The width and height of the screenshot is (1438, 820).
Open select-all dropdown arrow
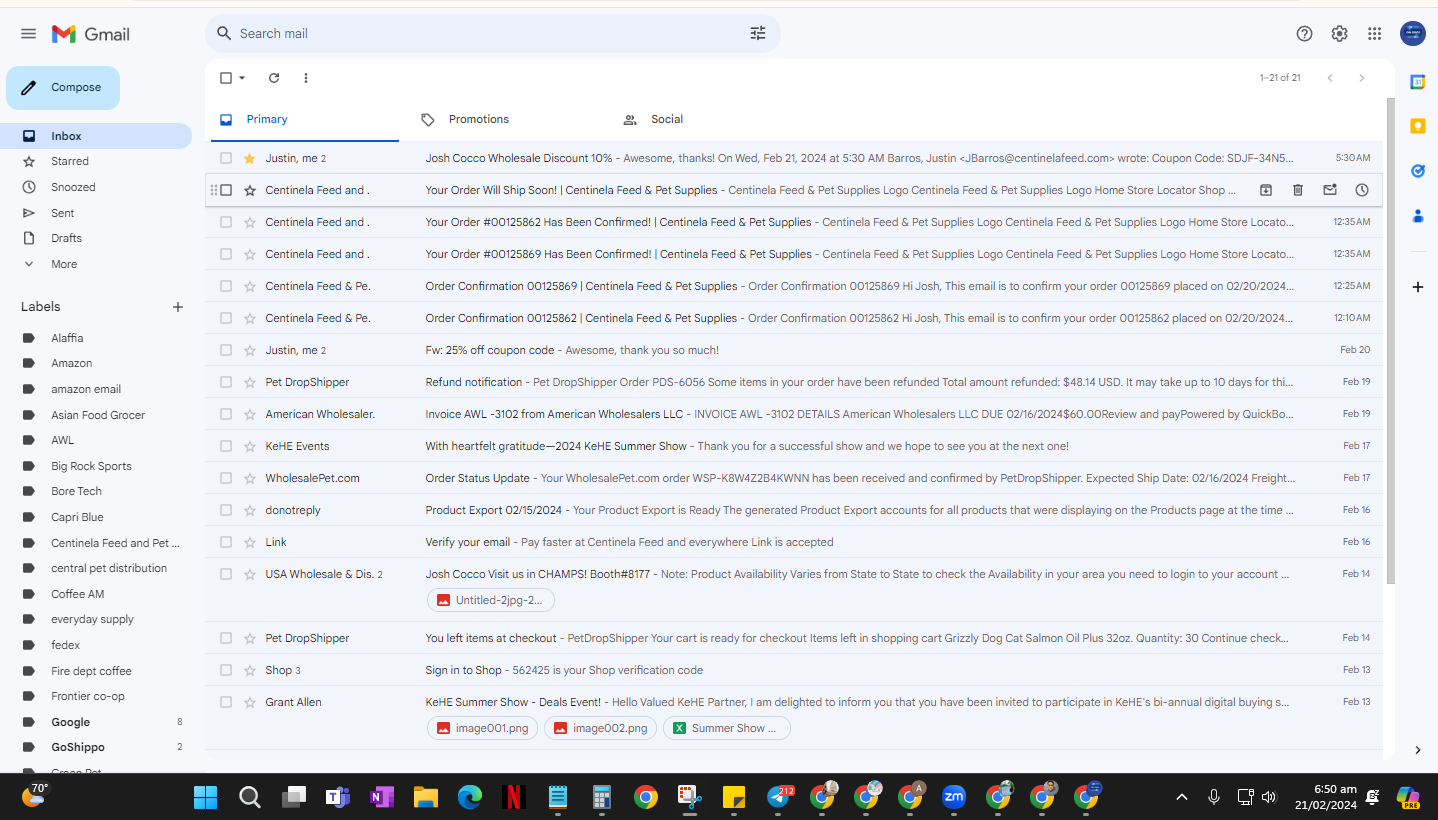(242, 78)
